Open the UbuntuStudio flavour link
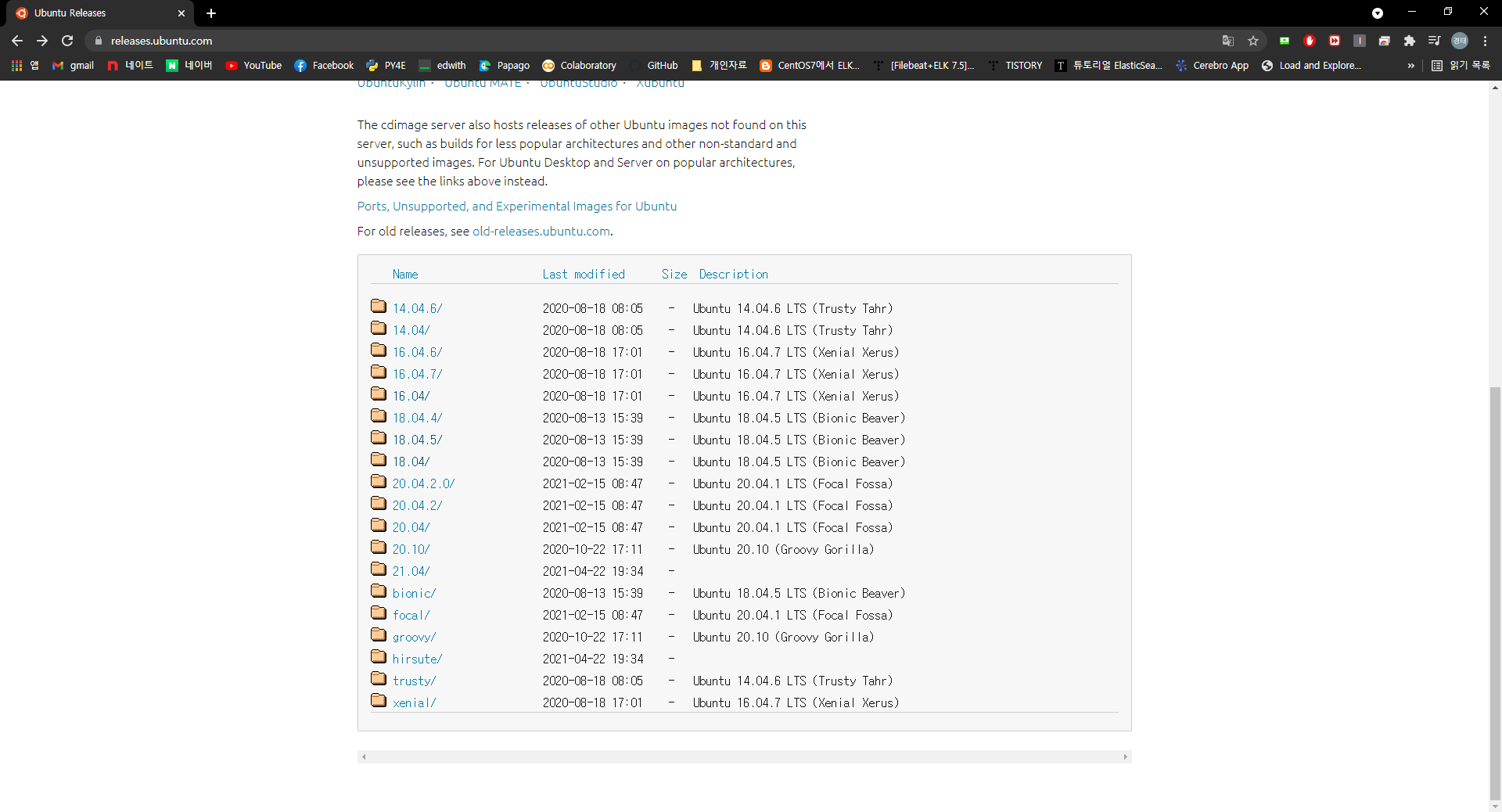 (579, 84)
